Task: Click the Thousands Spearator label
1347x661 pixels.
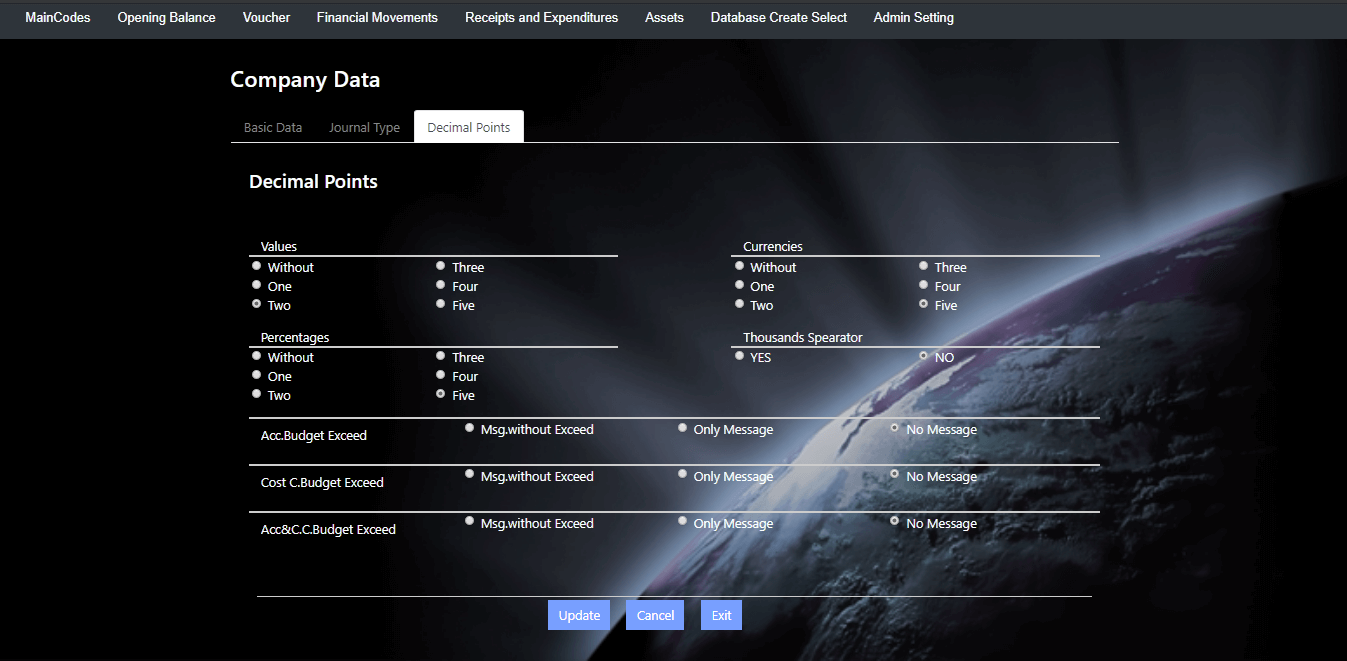Action: click(x=803, y=338)
